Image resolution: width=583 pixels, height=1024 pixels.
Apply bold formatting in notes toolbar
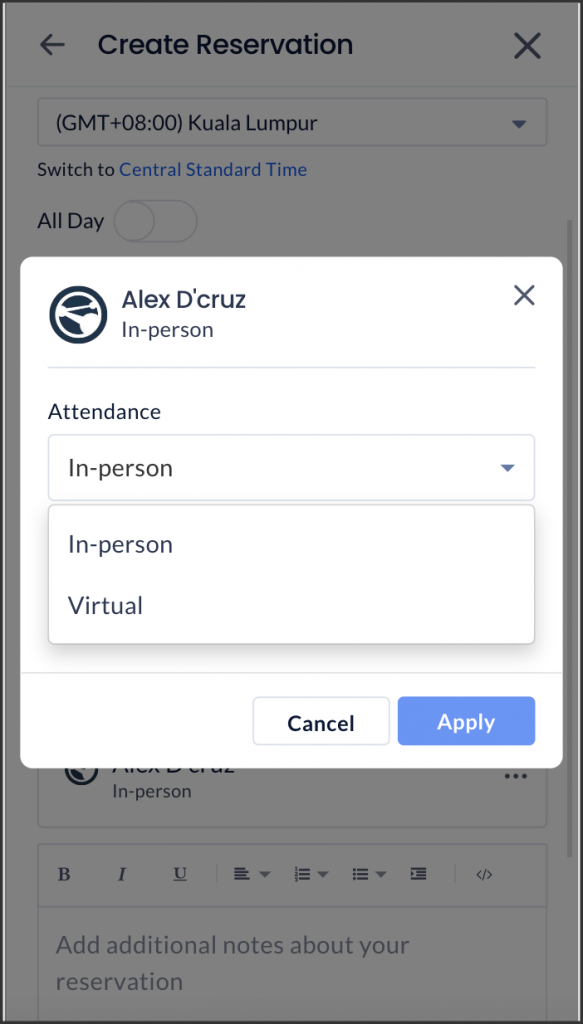[64, 874]
